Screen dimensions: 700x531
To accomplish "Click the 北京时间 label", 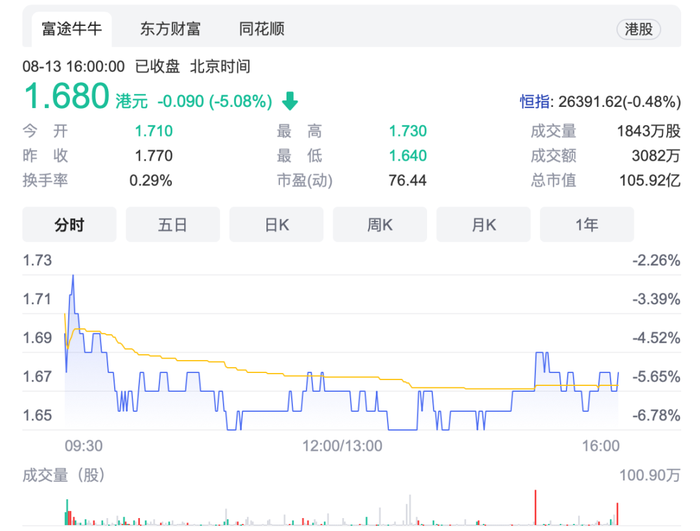I will [221, 67].
